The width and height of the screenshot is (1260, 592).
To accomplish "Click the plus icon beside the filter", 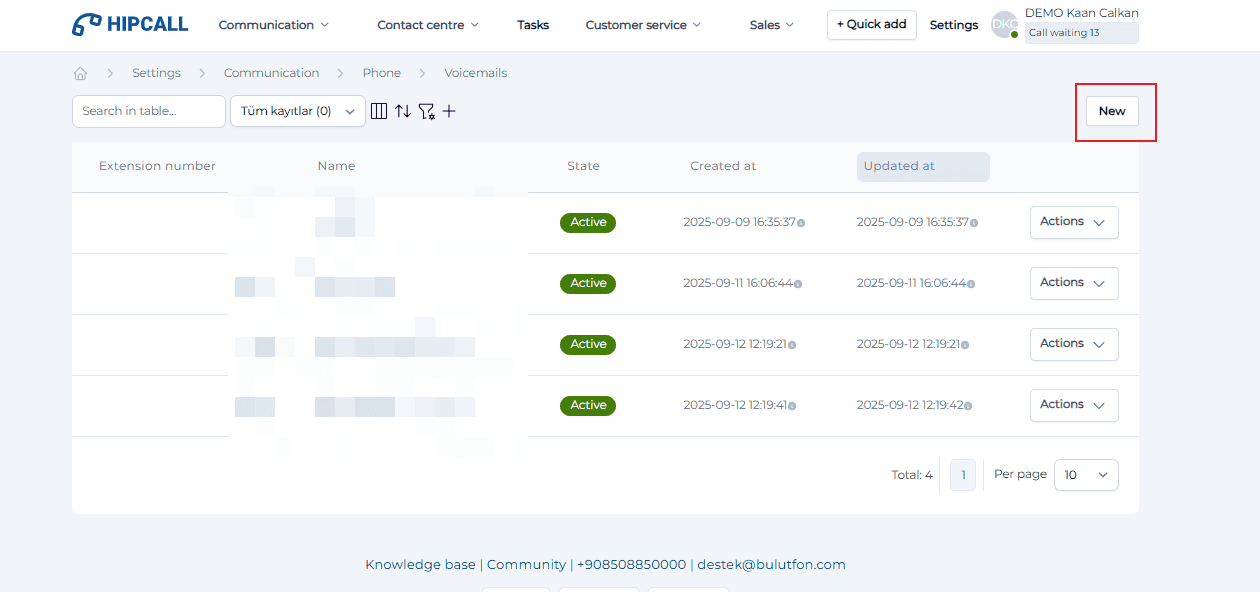I will coord(449,111).
